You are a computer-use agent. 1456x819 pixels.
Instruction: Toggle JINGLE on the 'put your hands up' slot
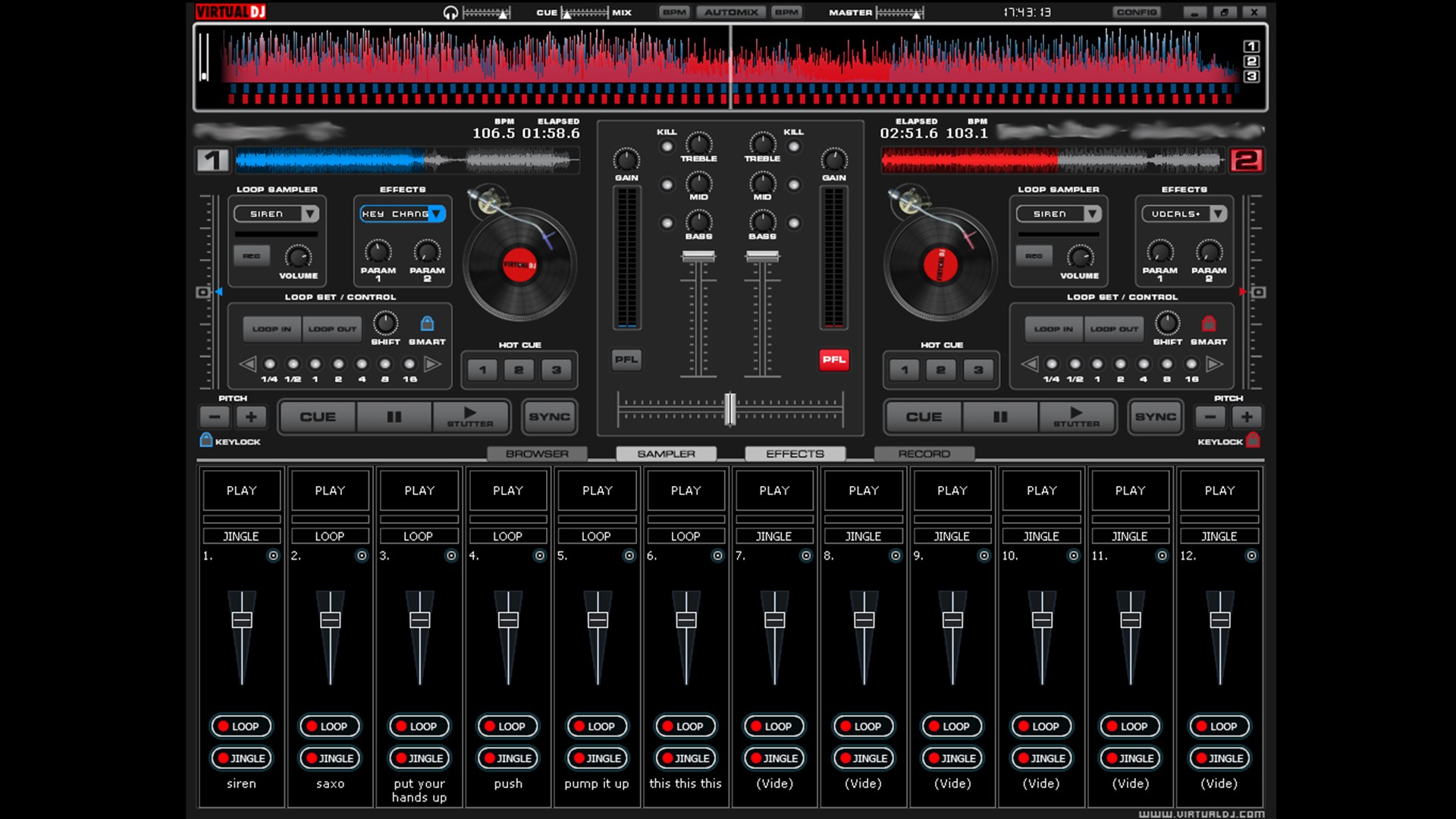tap(419, 758)
